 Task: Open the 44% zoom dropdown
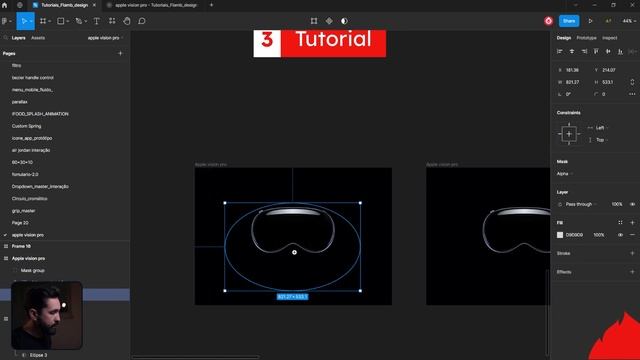(x=629, y=21)
